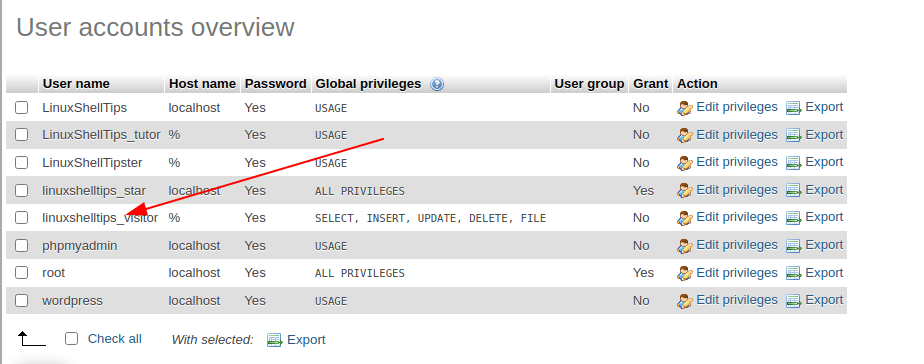The height and width of the screenshot is (364, 924).
Task: Click the Export icon in linuxshelltips_visitor row
Action: pos(794,218)
